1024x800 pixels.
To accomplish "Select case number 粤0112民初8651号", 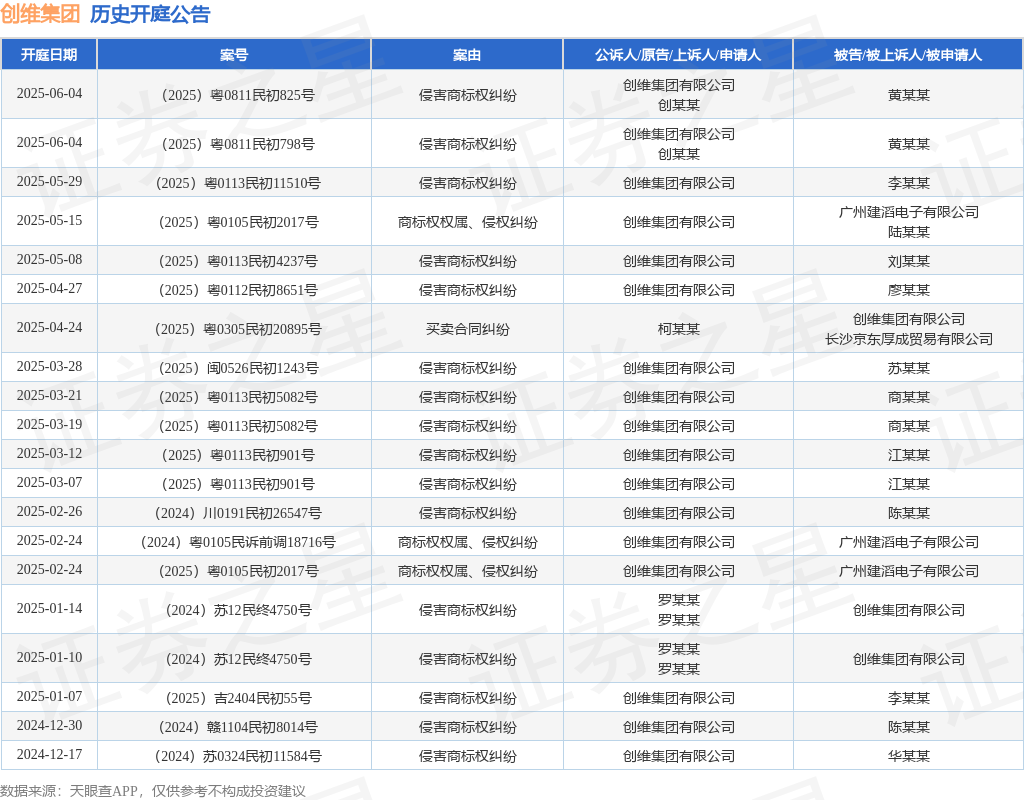I will click(x=238, y=291).
